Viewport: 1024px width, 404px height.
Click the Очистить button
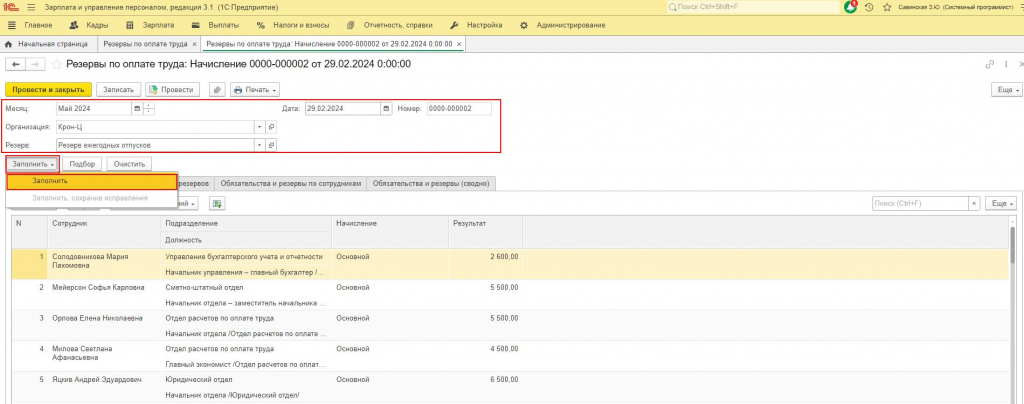(129, 164)
